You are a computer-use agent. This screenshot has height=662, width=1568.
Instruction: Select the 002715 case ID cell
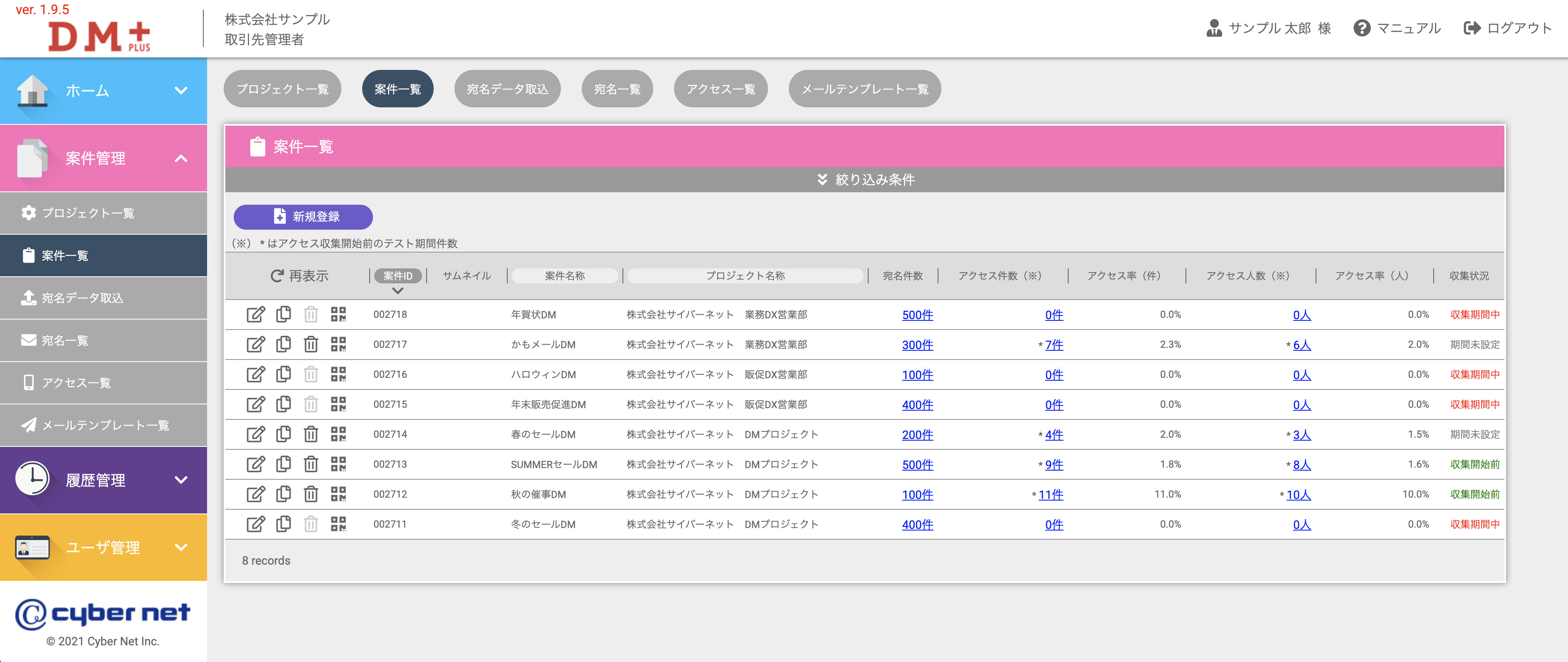[x=390, y=404]
